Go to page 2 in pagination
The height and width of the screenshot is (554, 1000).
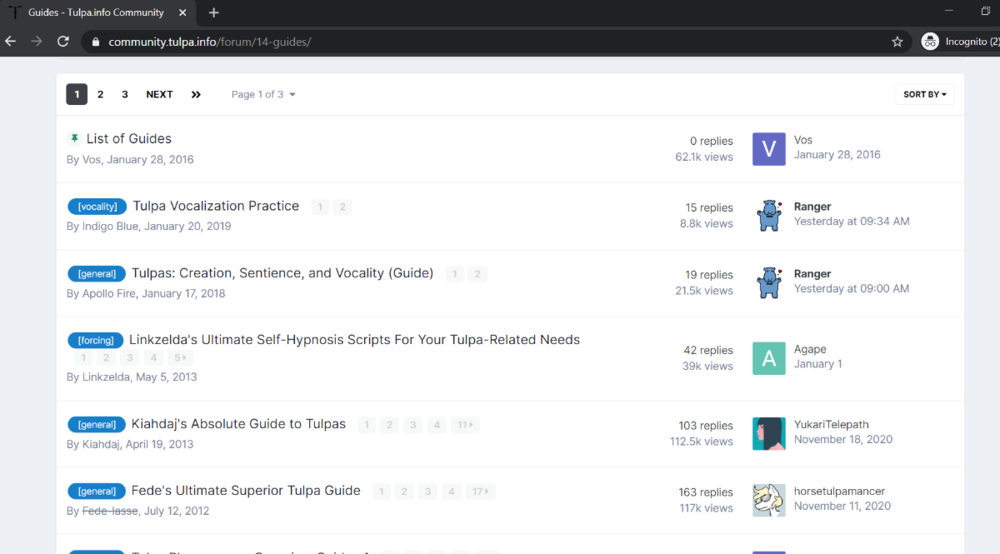(100, 94)
